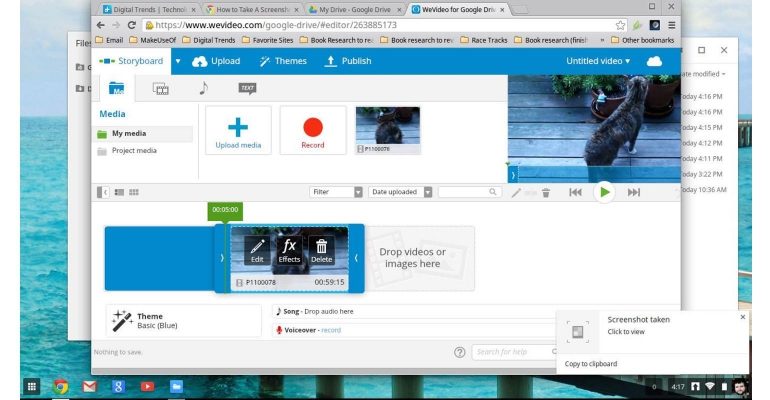Switch to the audio music note tab
The image size is (770, 400).
[x=204, y=88]
